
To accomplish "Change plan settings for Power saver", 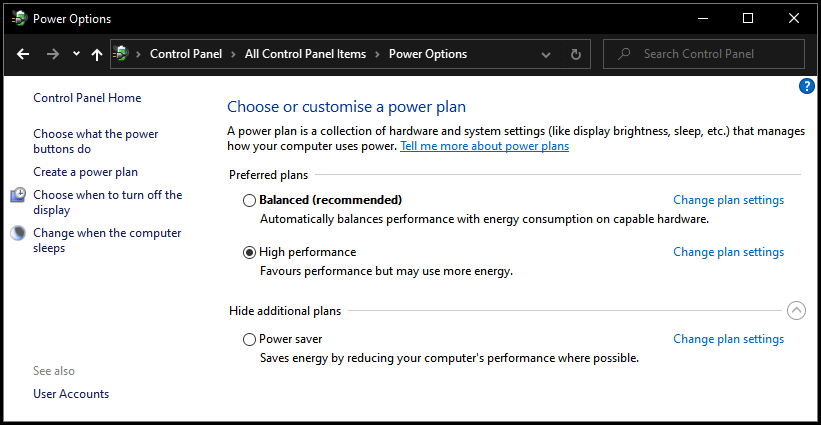I will (728, 339).
